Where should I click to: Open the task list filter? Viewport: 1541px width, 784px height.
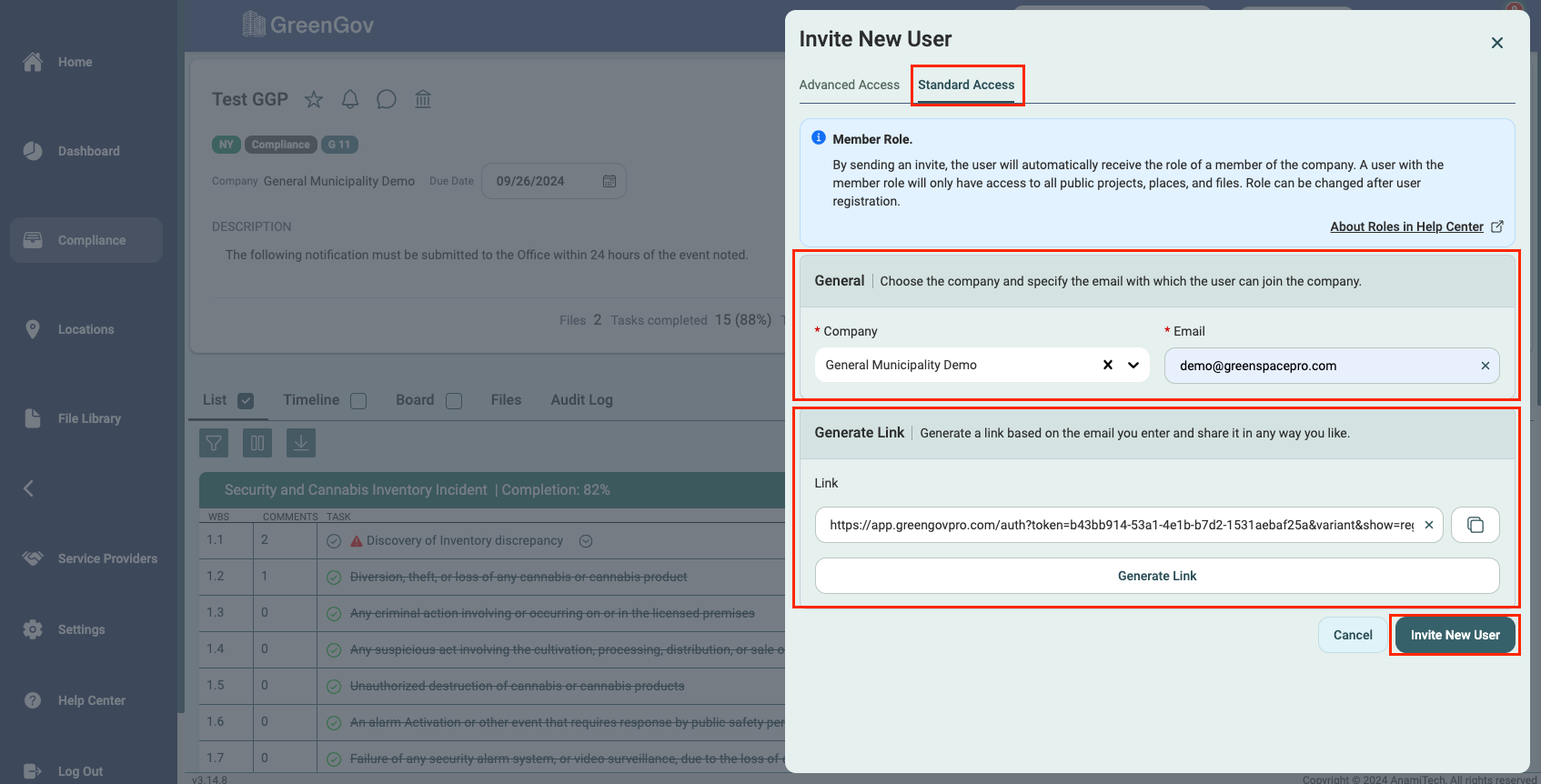point(214,443)
